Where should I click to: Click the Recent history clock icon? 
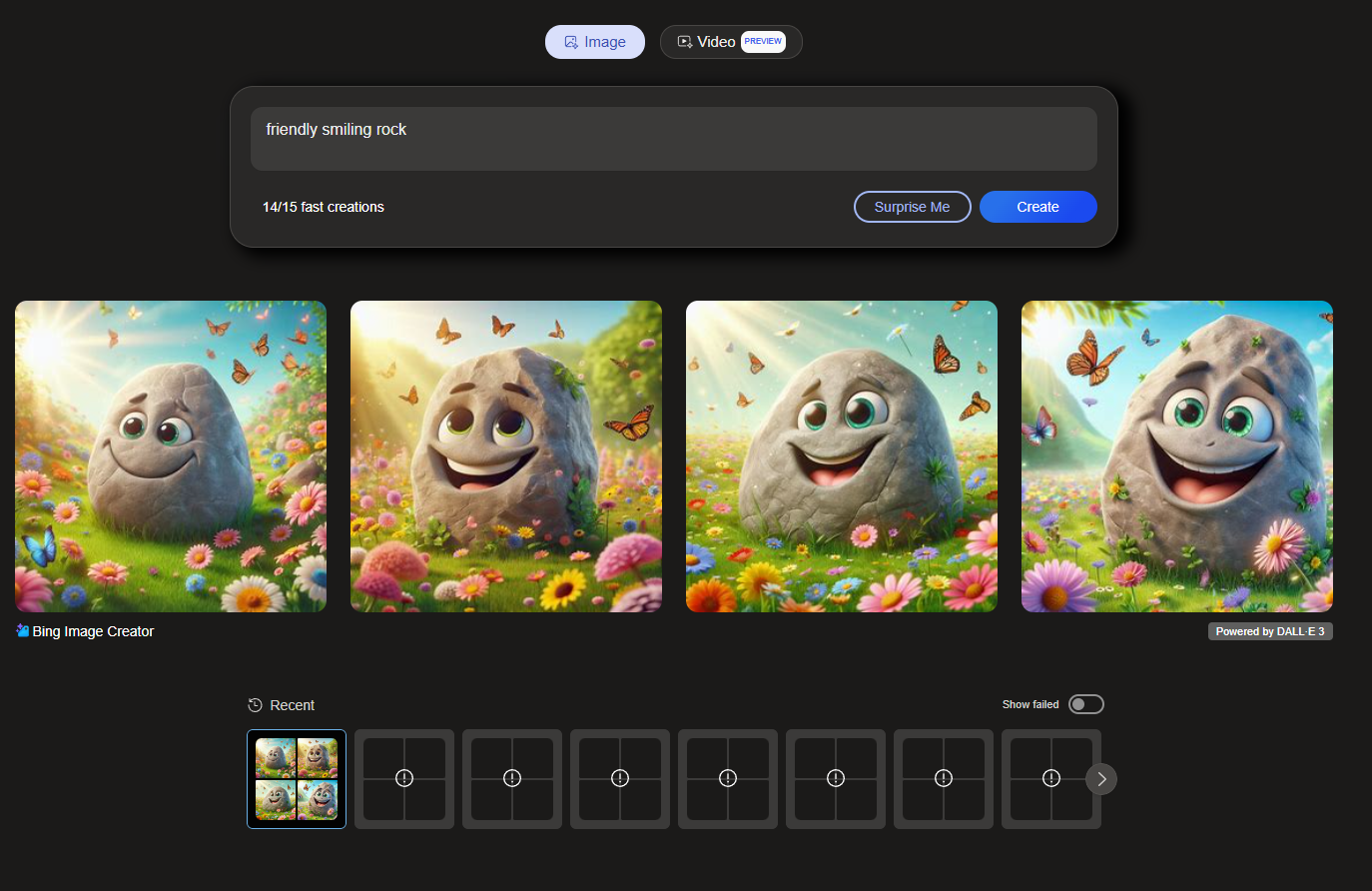tap(255, 705)
